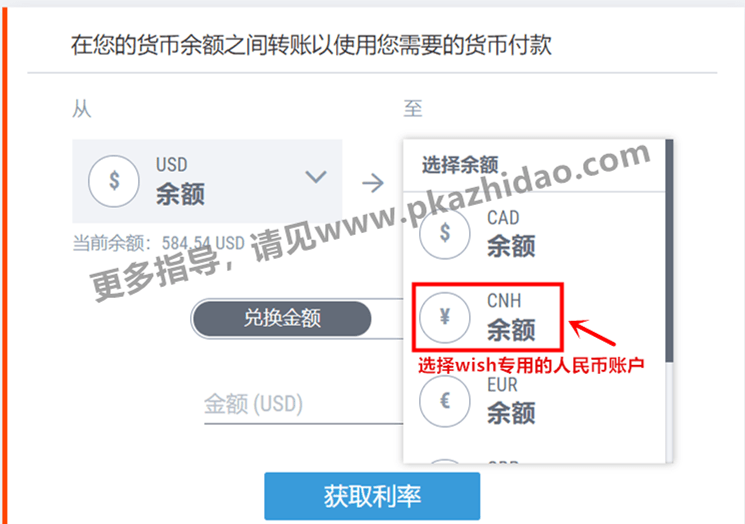Open the USD 余额 source balance selector
The image size is (745, 524).
[x=207, y=181]
